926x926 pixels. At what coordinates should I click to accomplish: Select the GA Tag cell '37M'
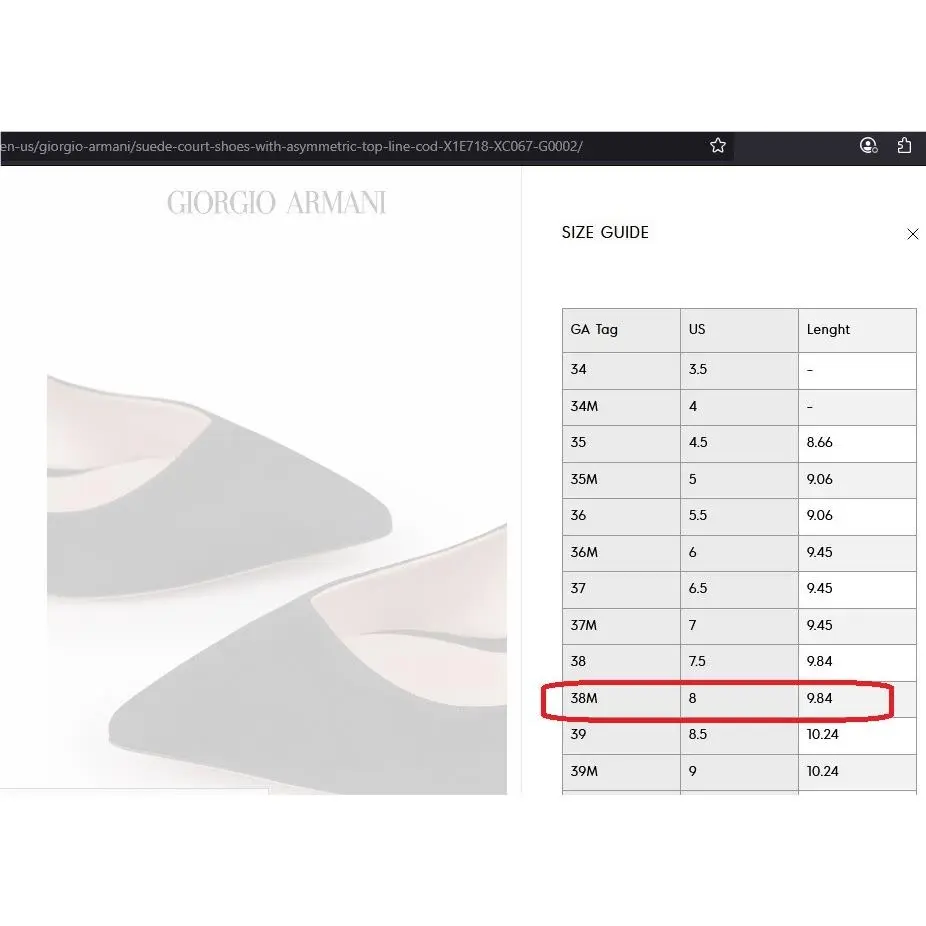[x=621, y=626]
